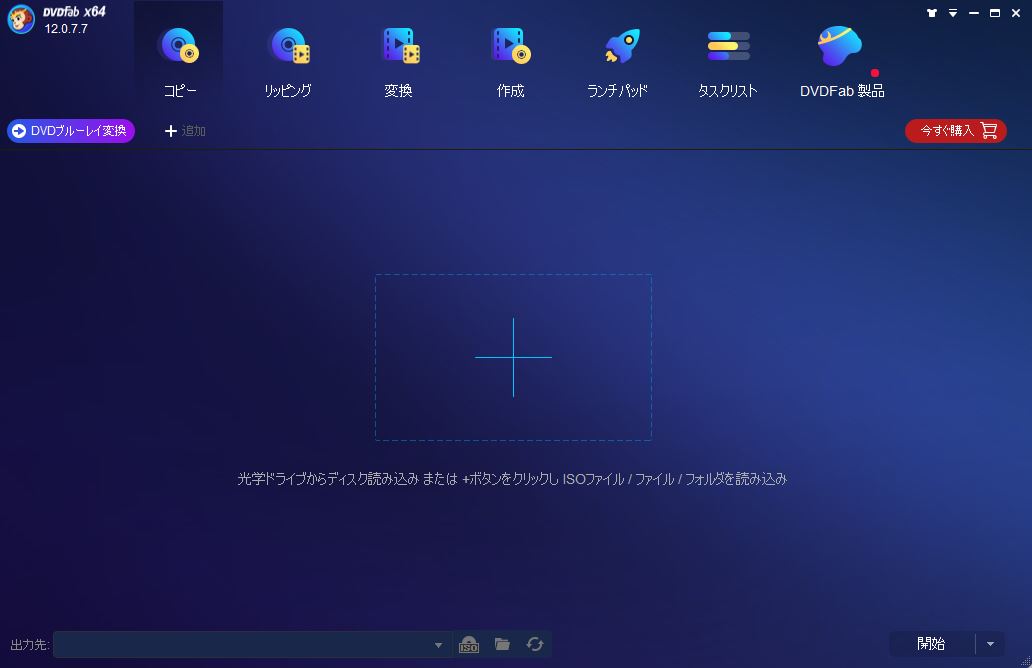Click the refresh output destination icon
This screenshot has height=668, width=1032.
(x=535, y=645)
